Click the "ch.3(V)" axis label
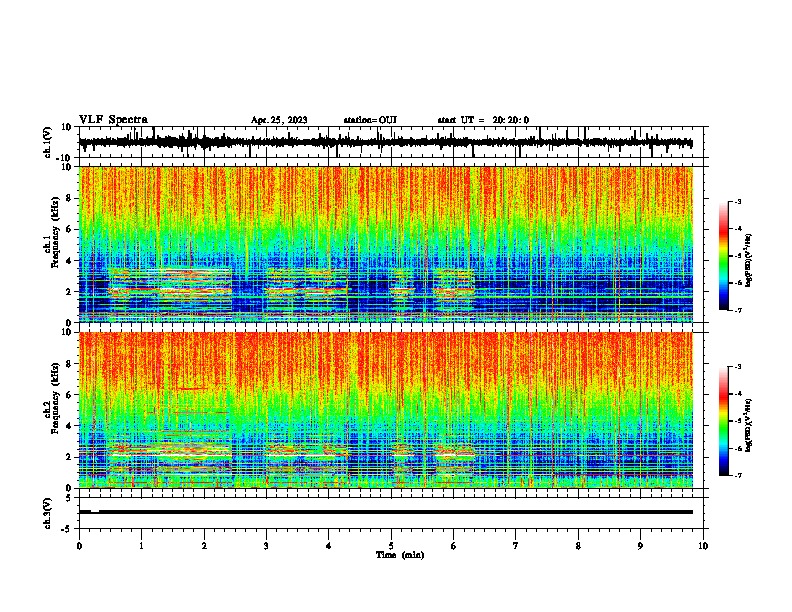Viewport: 792px width, 612px height. click(48, 514)
